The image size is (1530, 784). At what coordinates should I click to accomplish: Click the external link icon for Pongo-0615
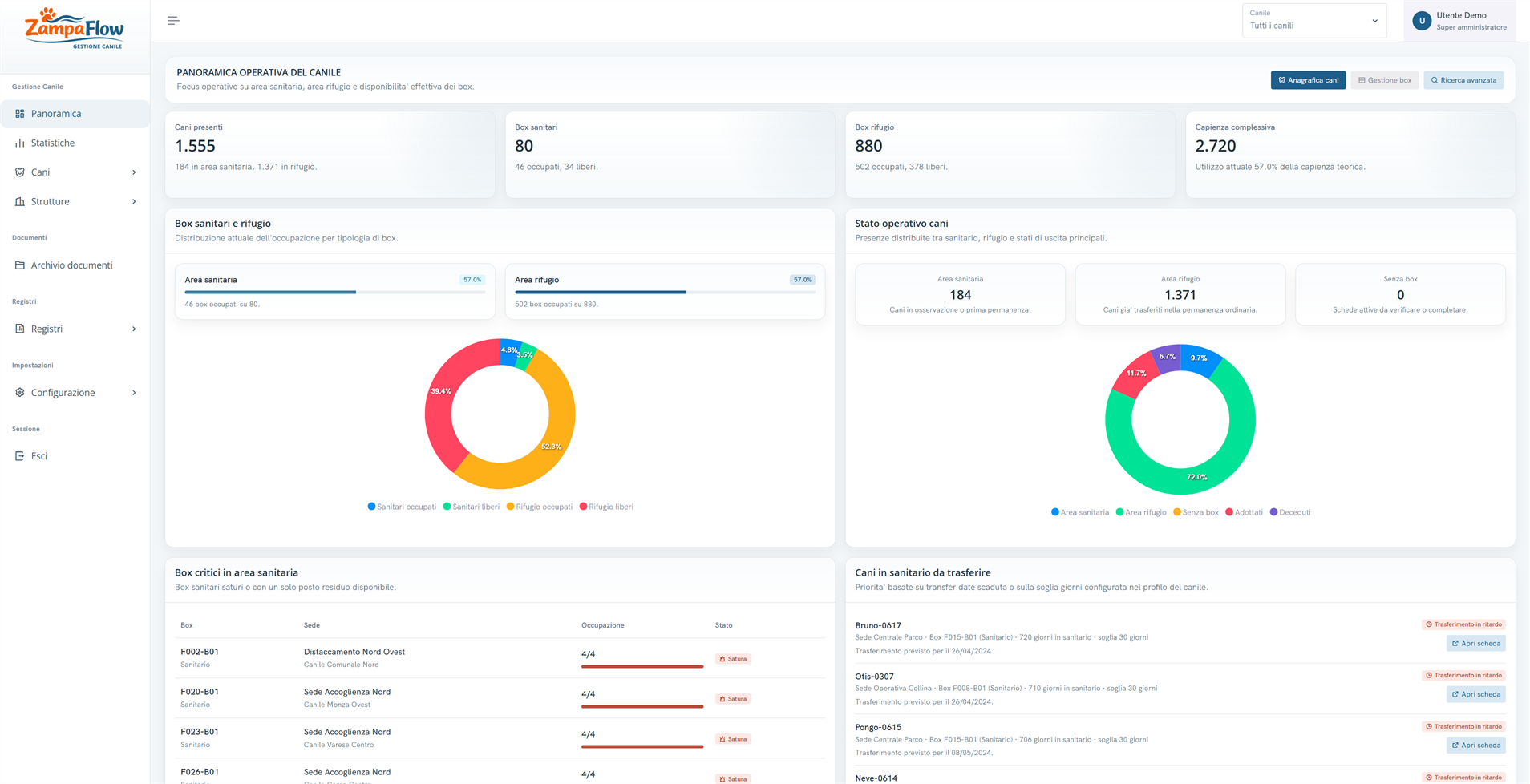point(1455,746)
